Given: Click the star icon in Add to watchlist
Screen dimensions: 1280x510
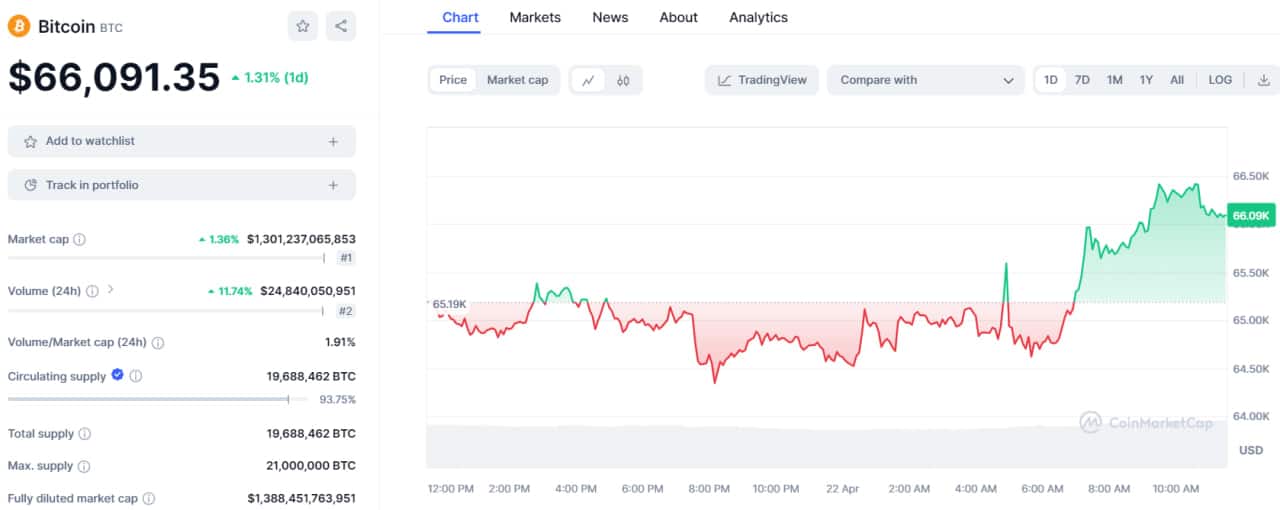Looking at the screenshot, I should pyautogui.click(x=30, y=141).
